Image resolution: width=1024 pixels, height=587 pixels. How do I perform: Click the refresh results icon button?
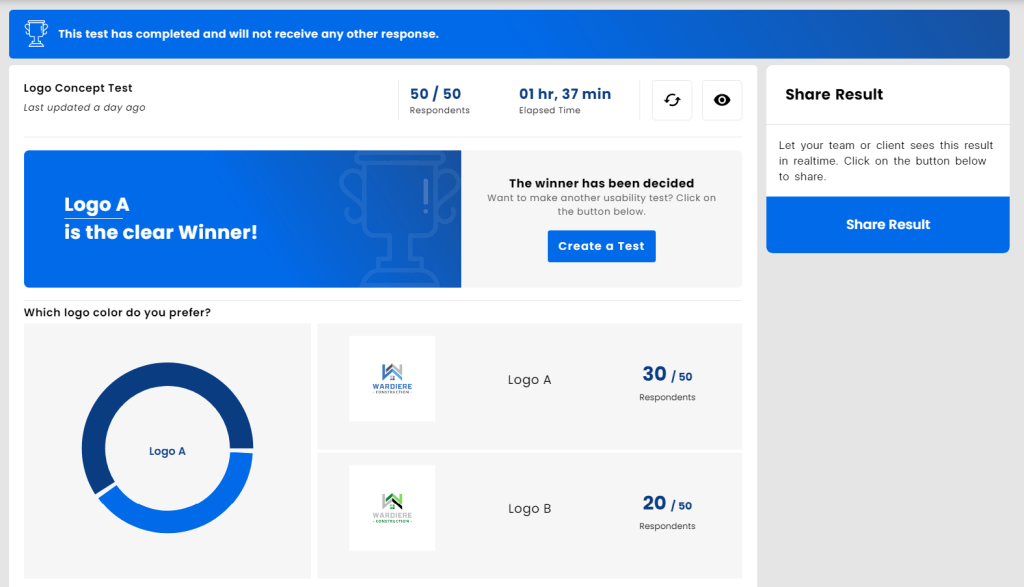(x=672, y=100)
